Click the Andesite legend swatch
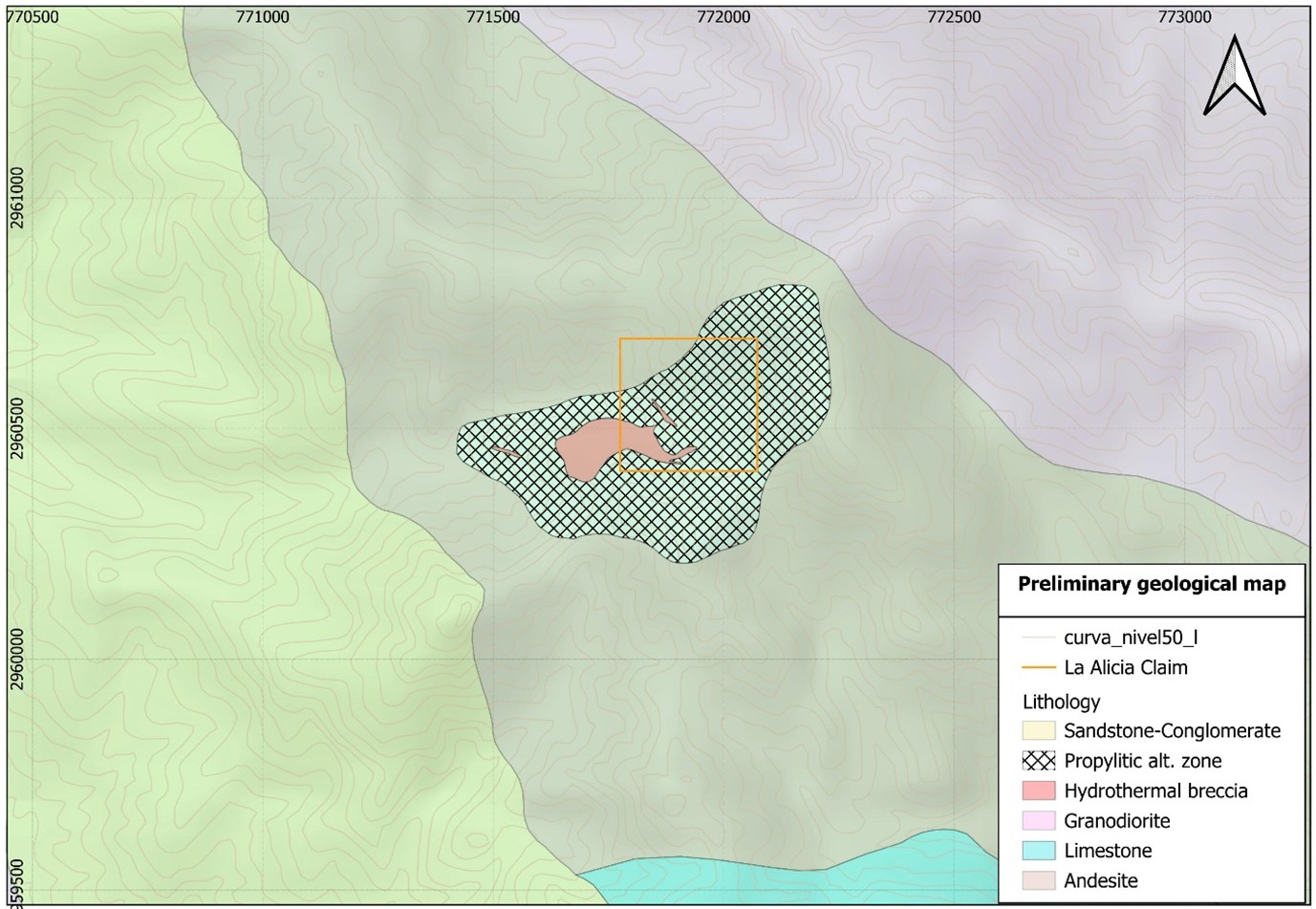This screenshot has width=1316, height=909. point(1039,881)
